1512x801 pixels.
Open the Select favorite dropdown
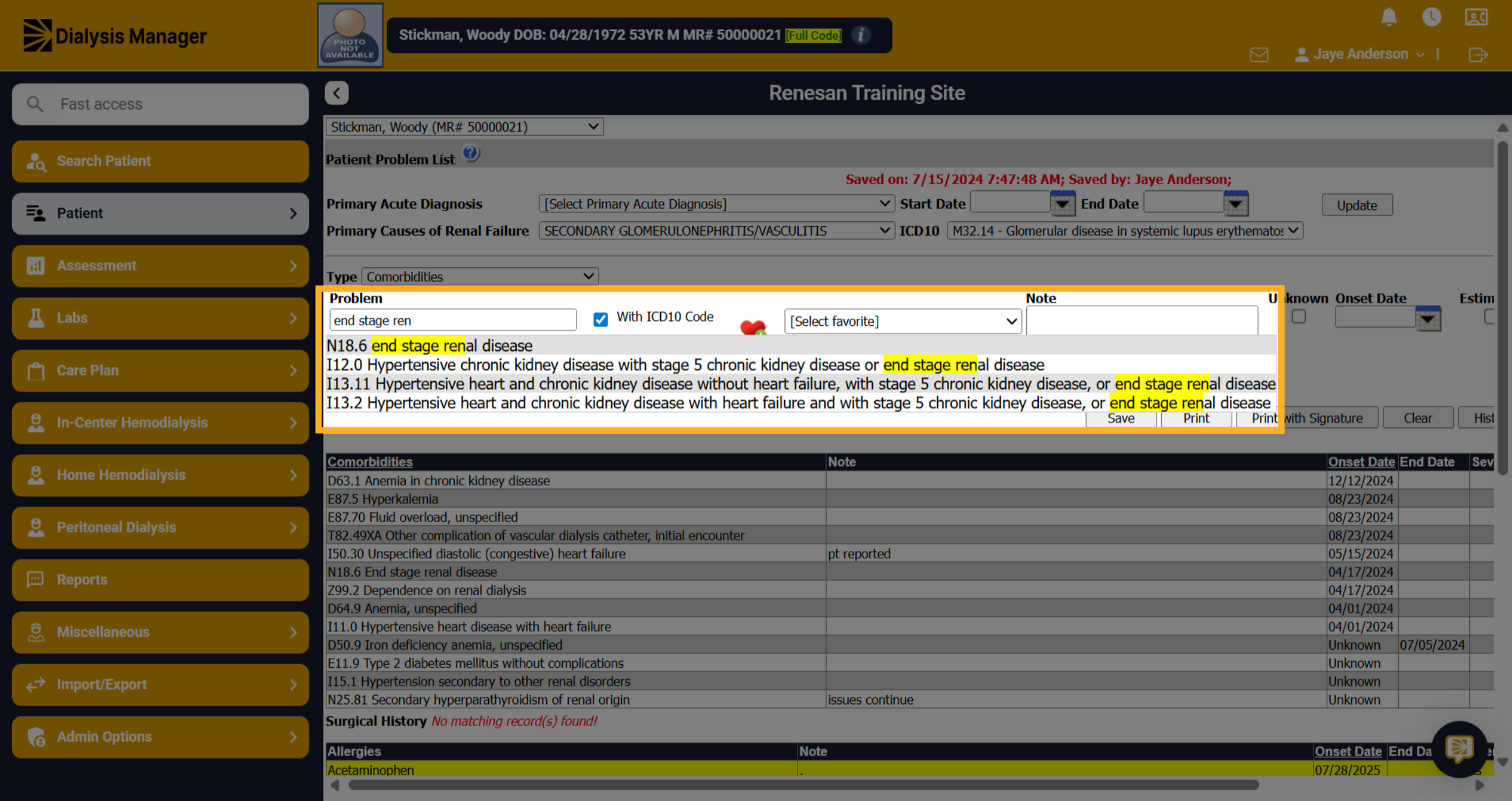(x=903, y=321)
